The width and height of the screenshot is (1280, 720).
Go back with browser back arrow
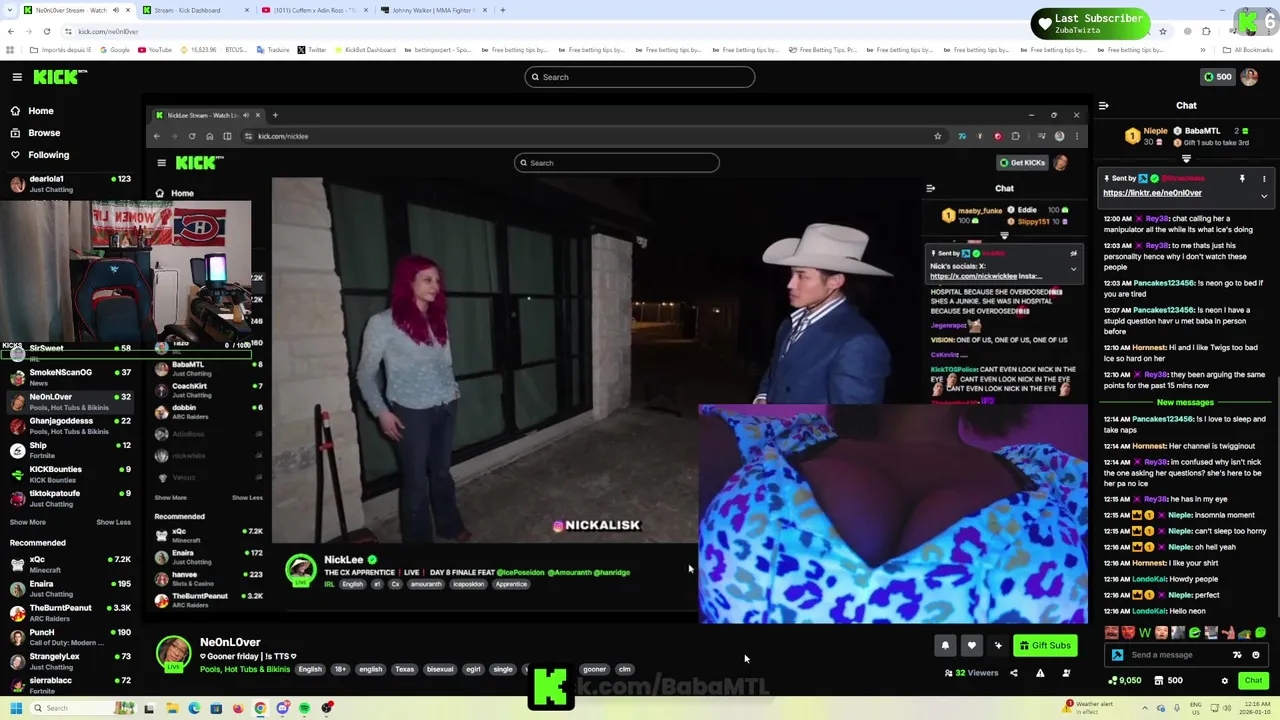click(x=11, y=31)
